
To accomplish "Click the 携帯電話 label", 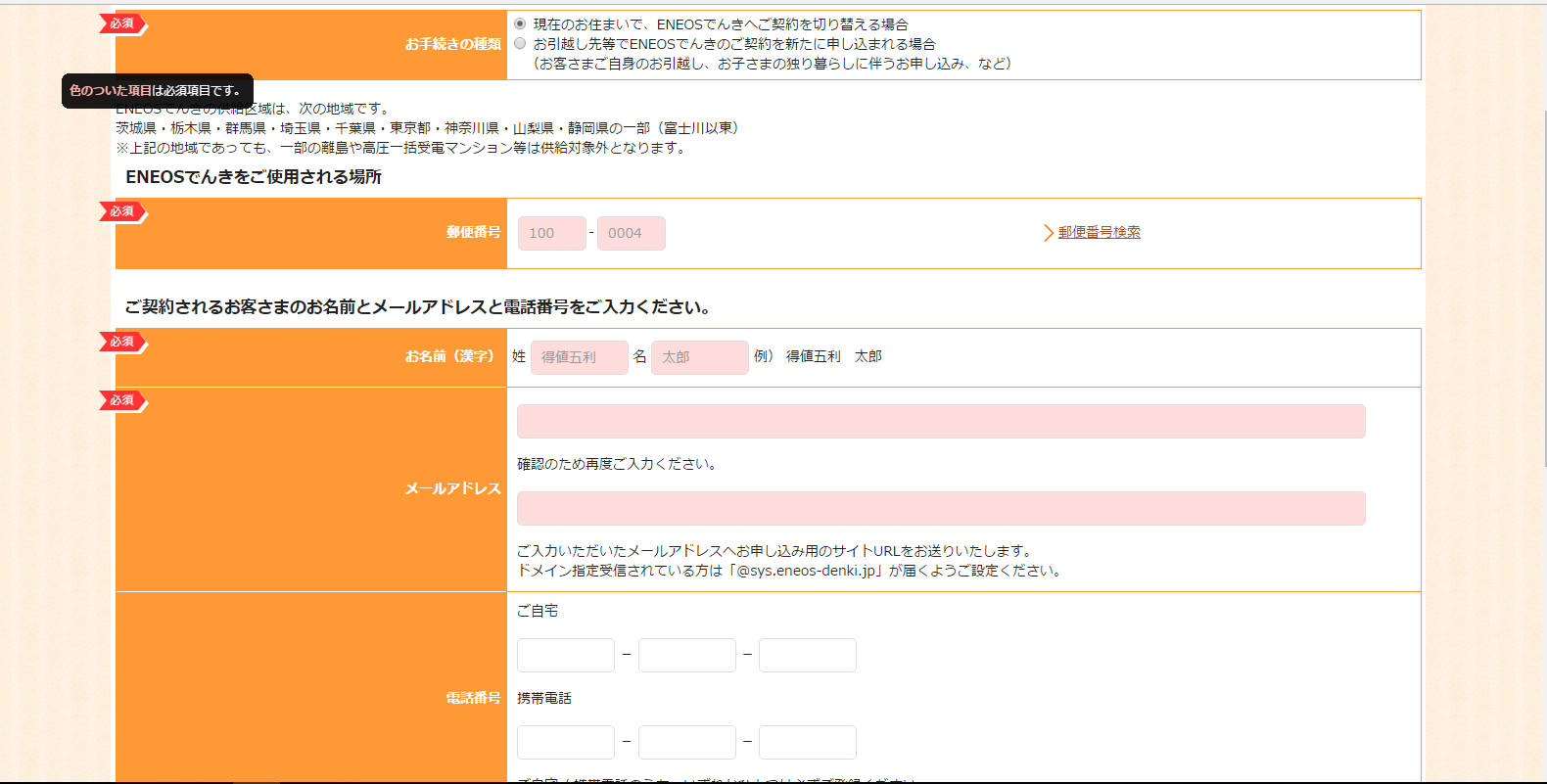I will pyautogui.click(x=544, y=698).
